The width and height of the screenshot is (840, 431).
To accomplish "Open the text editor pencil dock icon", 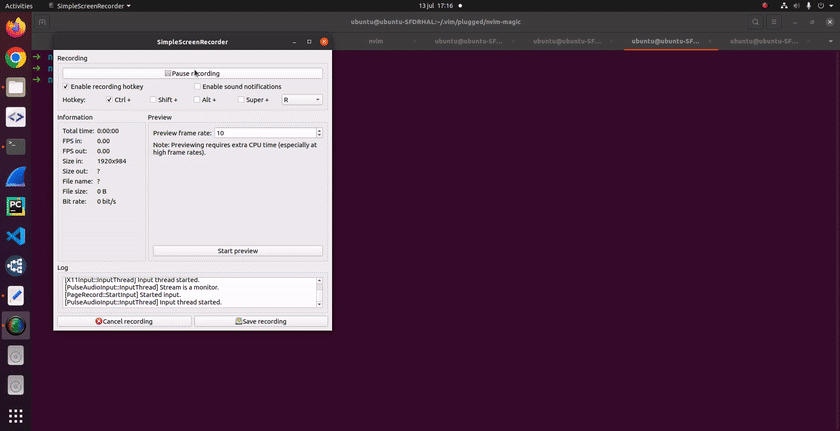I will 16,296.
